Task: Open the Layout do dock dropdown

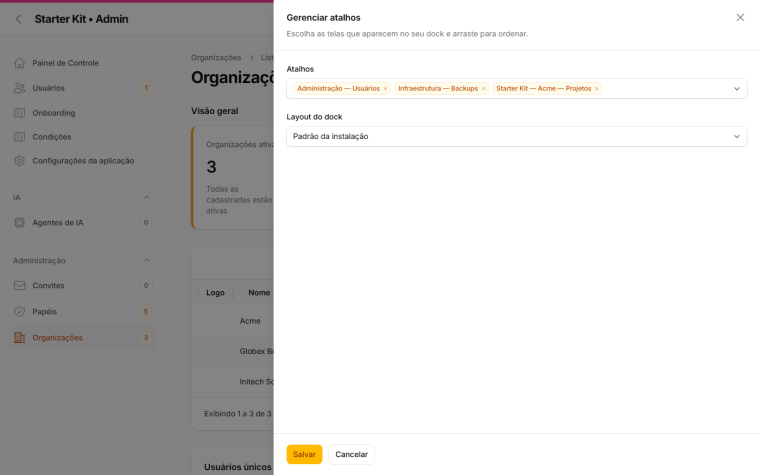Action: (517, 137)
